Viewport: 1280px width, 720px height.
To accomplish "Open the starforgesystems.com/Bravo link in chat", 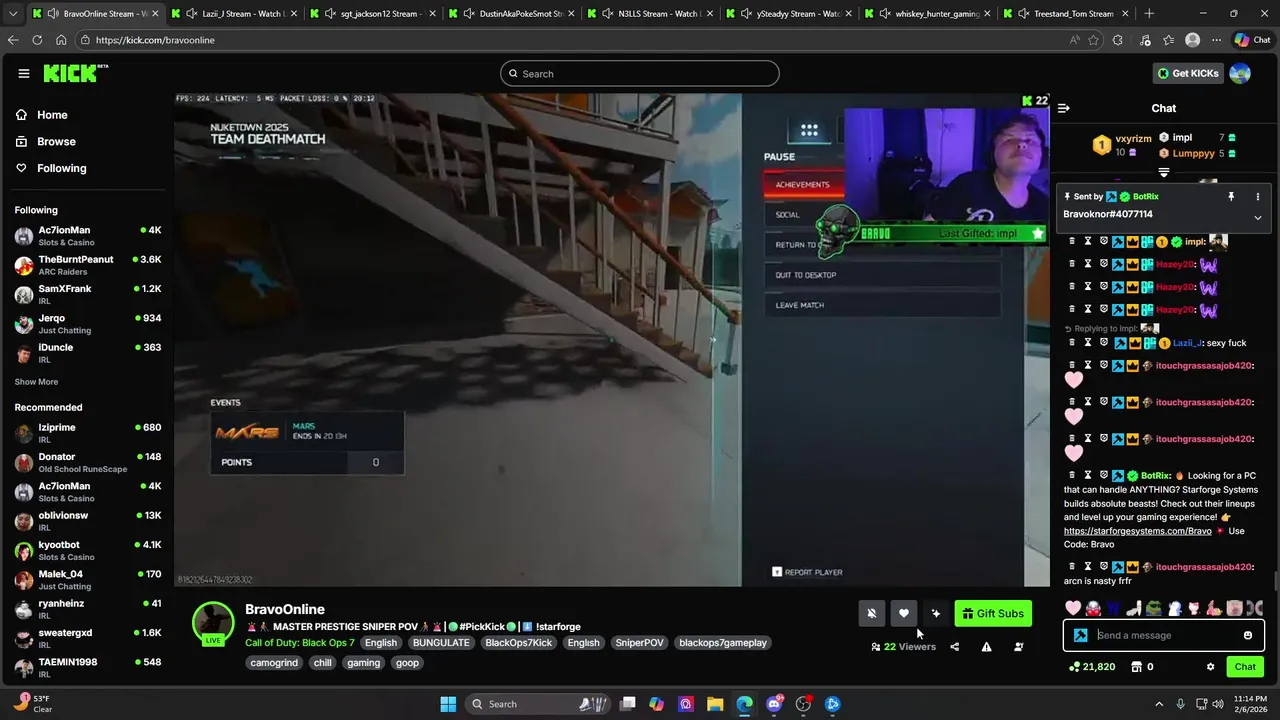I will pyautogui.click(x=1137, y=531).
